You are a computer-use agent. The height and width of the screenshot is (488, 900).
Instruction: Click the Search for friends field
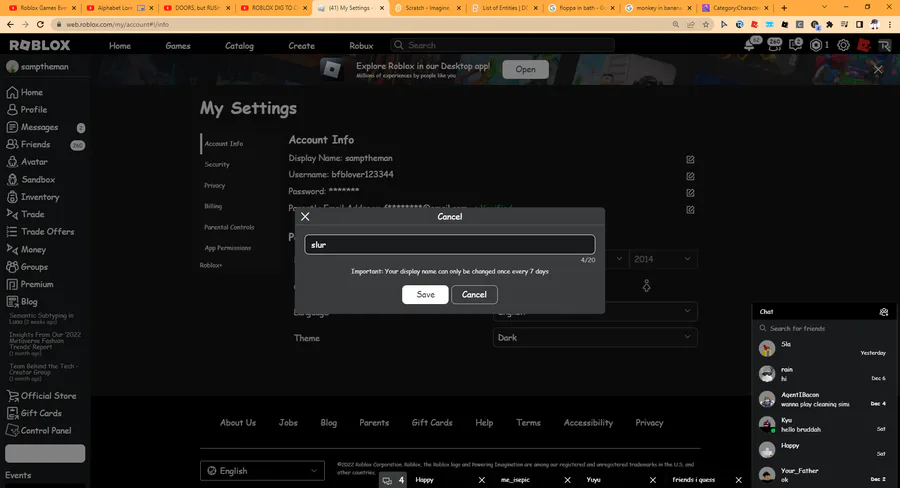(823, 328)
